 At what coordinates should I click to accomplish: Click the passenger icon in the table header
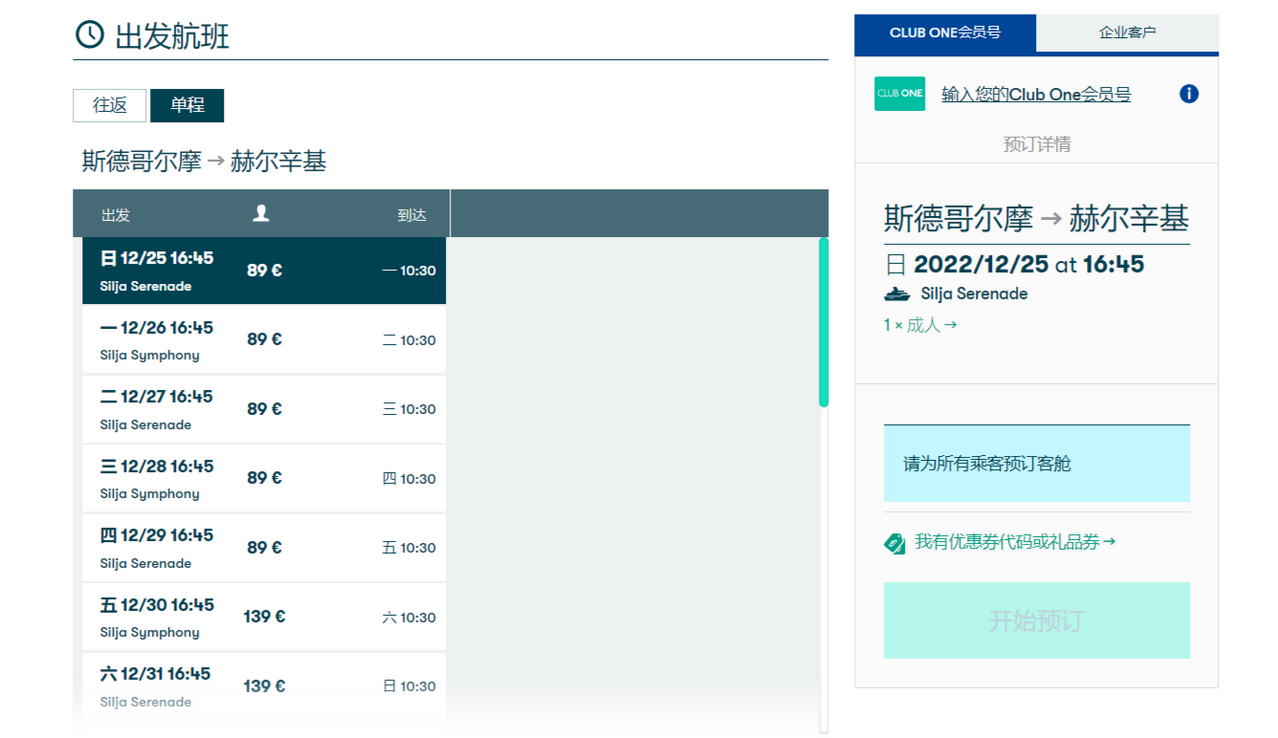click(x=261, y=213)
